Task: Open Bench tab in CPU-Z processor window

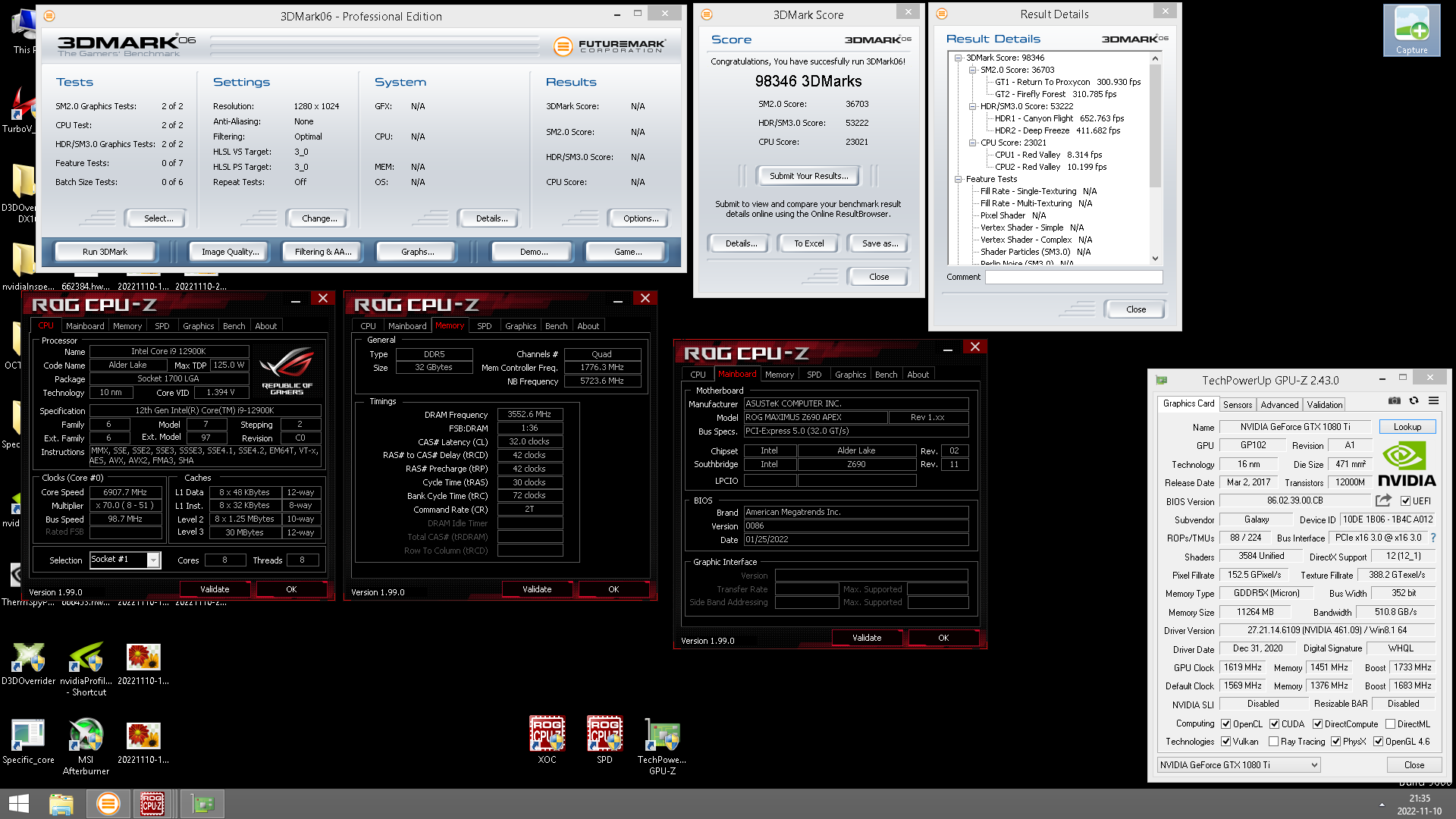Action: click(234, 326)
